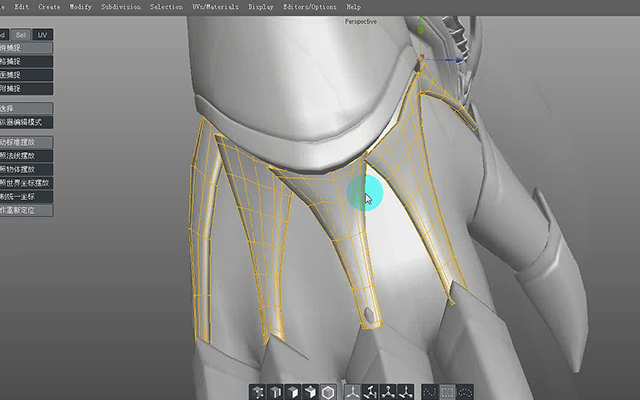Switch to the UV tab
The height and width of the screenshot is (400, 640).
(x=42, y=35)
